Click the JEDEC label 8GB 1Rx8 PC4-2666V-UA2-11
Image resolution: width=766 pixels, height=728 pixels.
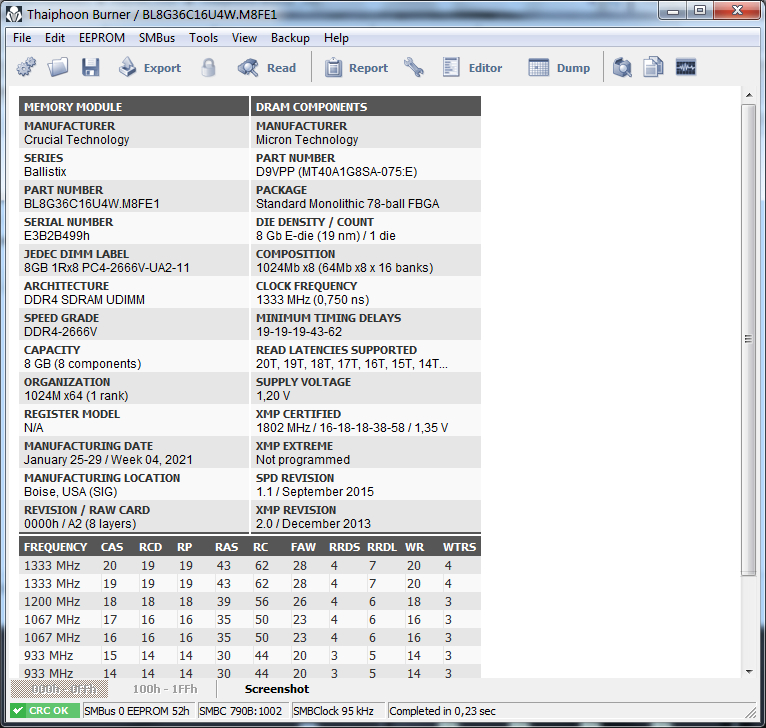click(x=107, y=268)
